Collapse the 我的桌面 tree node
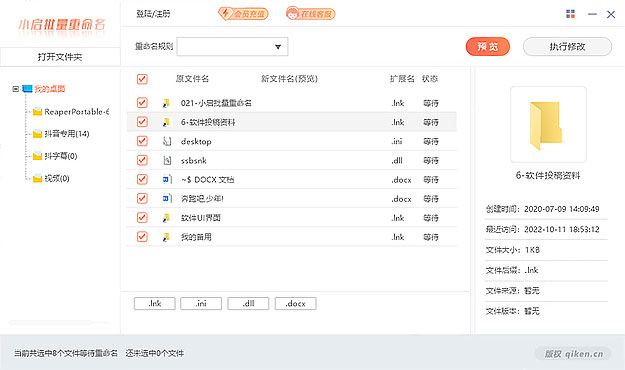This screenshot has width=625, height=370. tap(16, 89)
